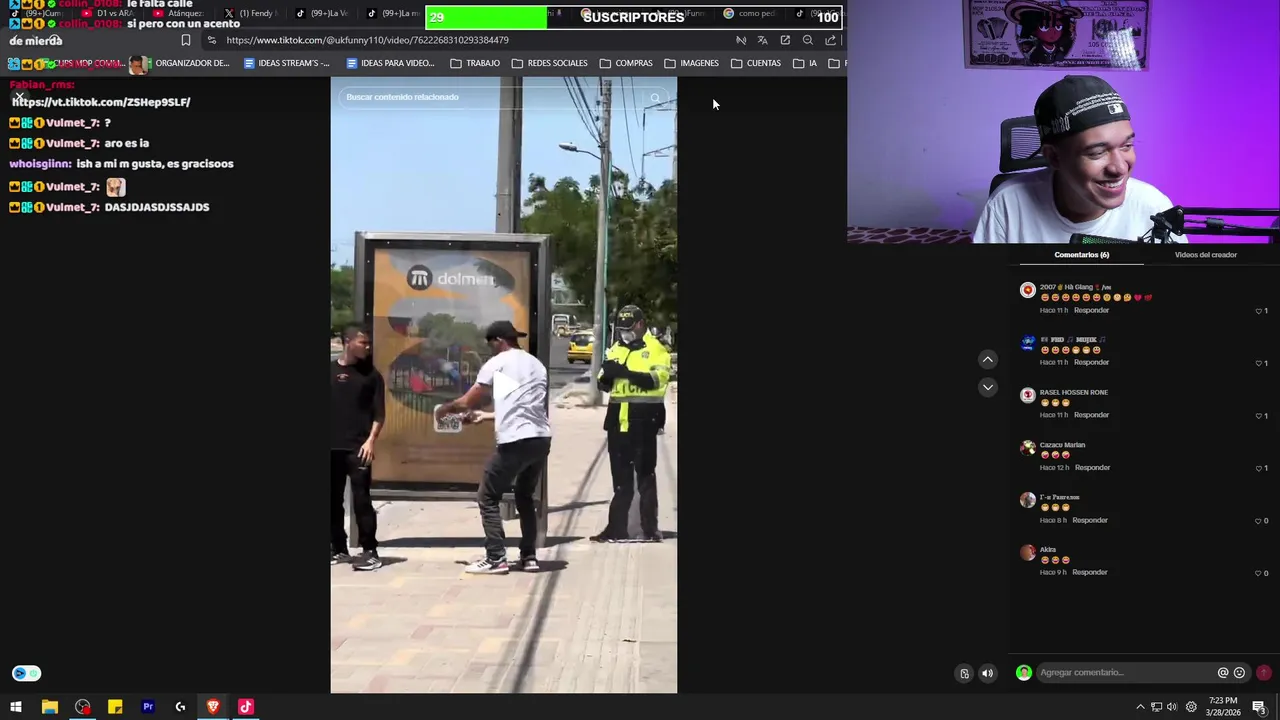Open Cazacu Marian's profile avatar
1280x720 pixels.
click(x=1027, y=448)
